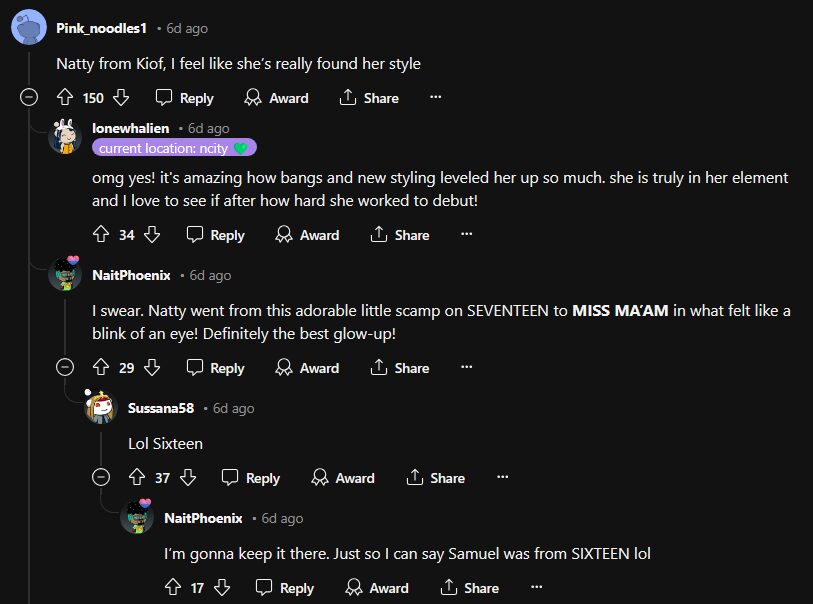
Task: Downvote Pink_noodles1's top comment
Action: [x=121, y=98]
